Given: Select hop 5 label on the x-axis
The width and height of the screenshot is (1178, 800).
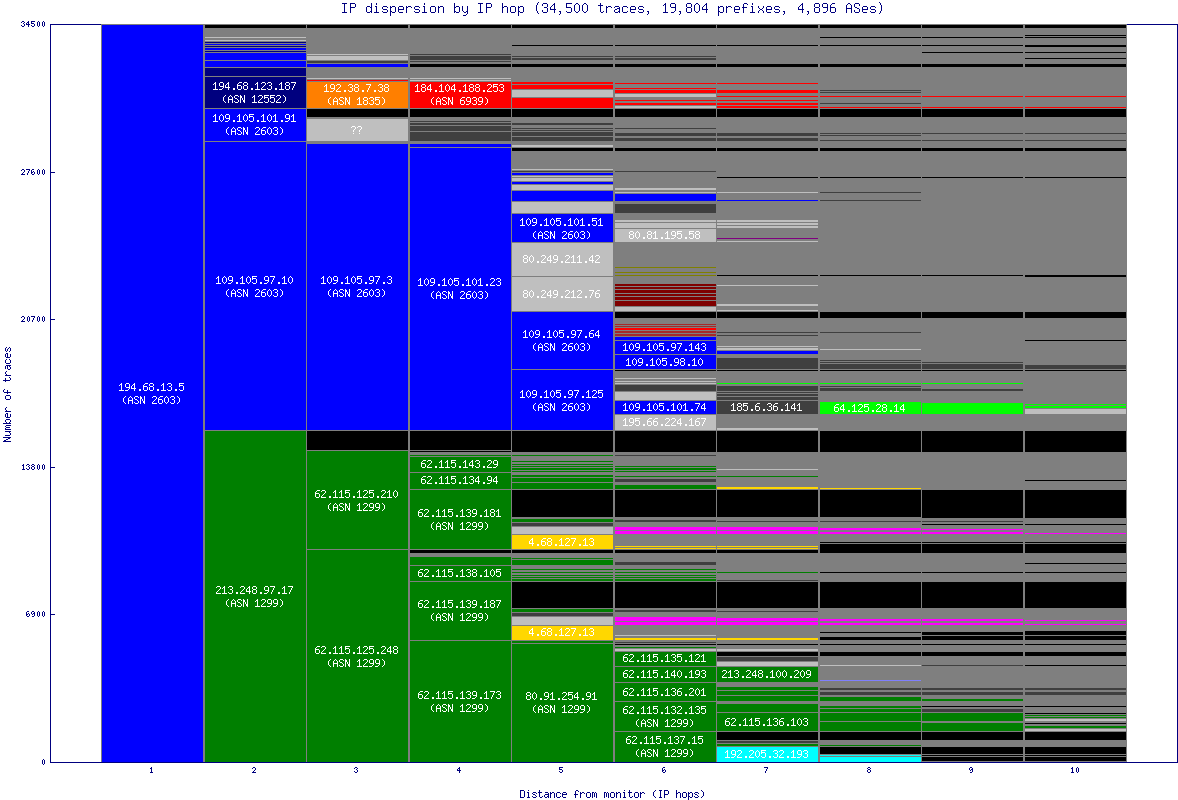Looking at the screenshot, I should (561, 771).
